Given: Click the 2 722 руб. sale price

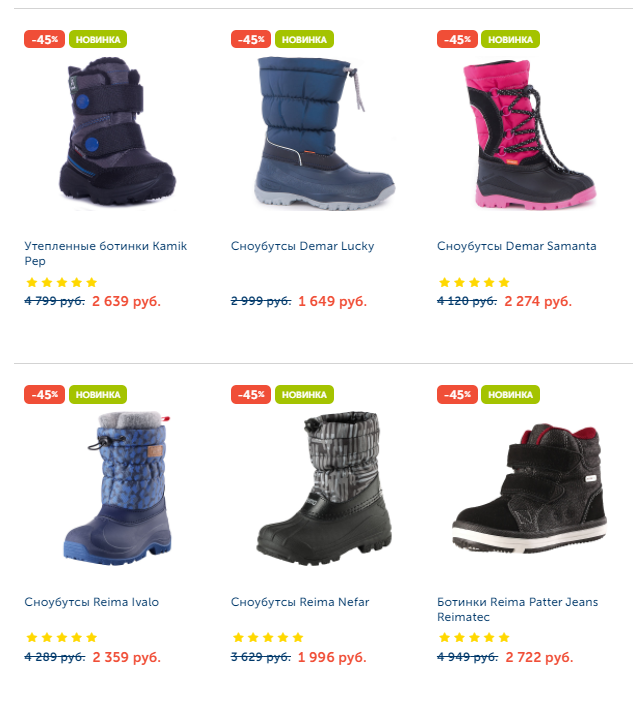Looking at the screenshot, I should coord(539,657).
